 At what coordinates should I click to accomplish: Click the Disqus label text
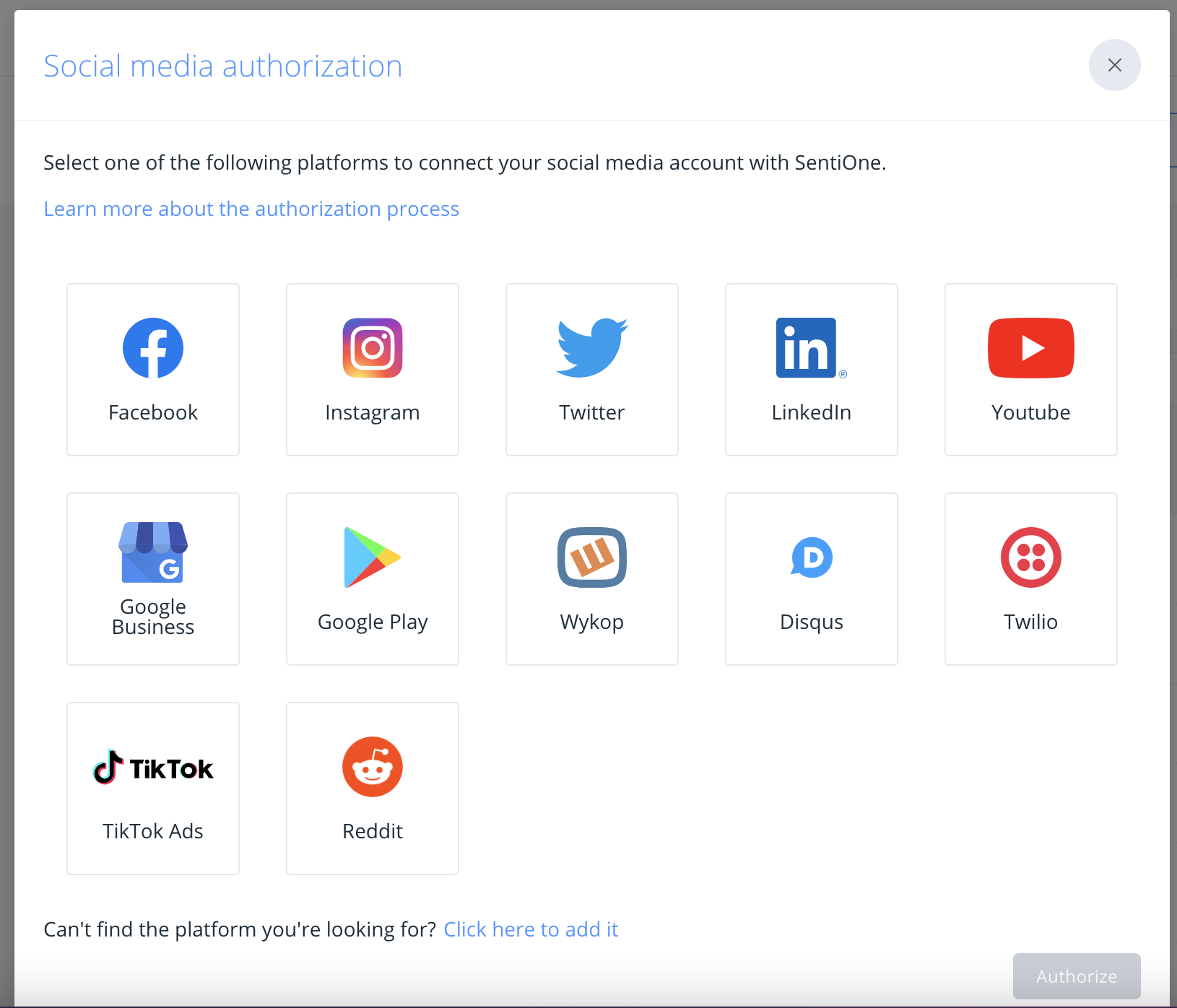click(x=812, y=622)
